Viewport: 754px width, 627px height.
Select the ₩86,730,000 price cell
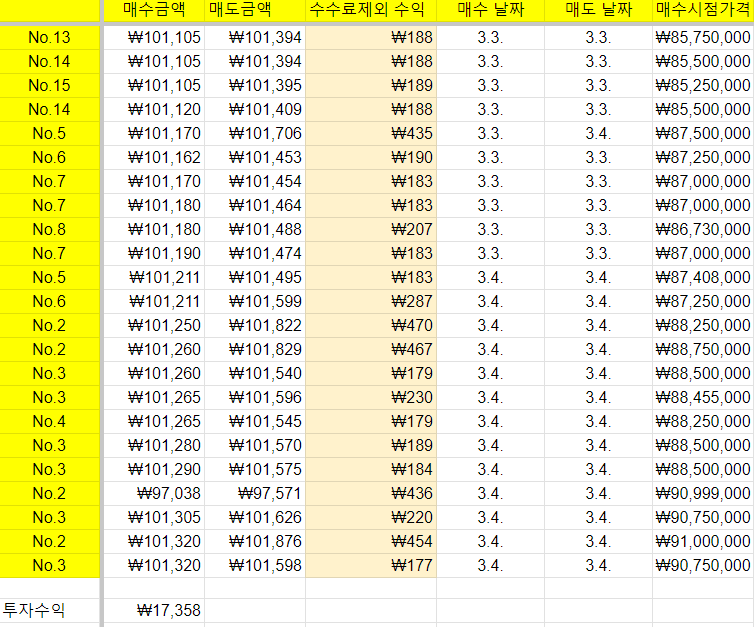(x=703, y=229)
